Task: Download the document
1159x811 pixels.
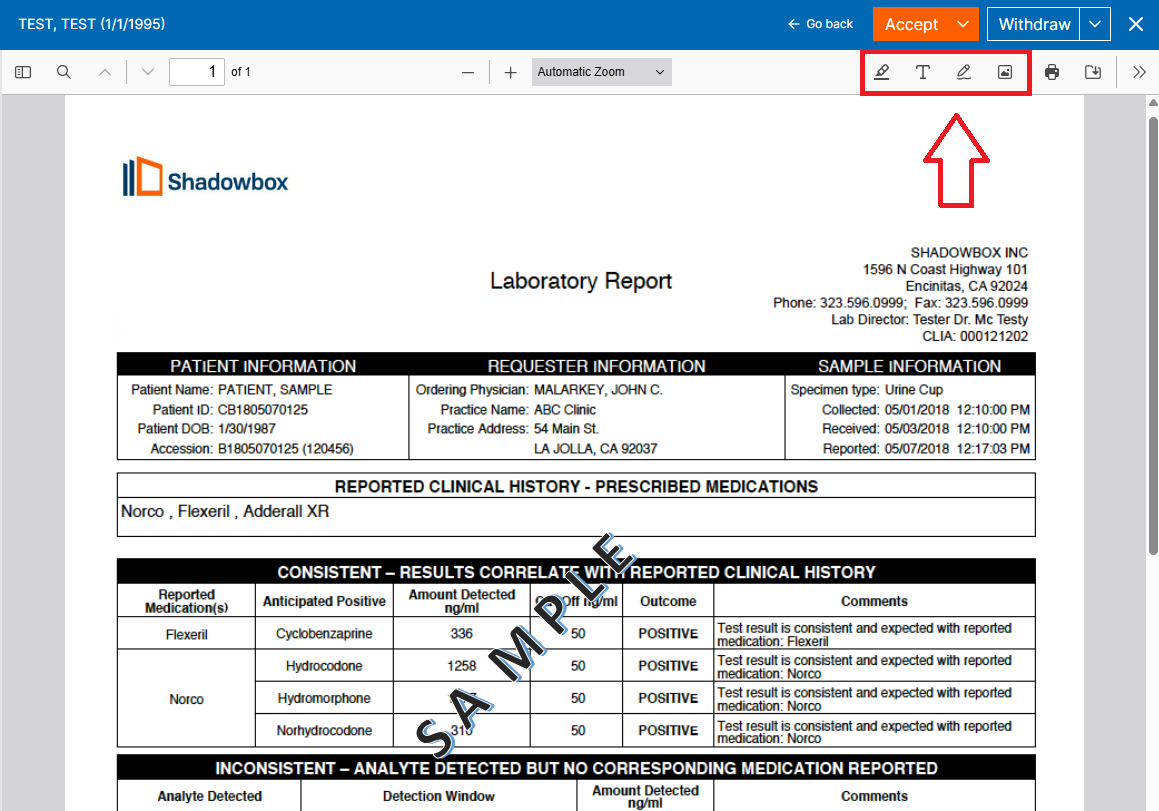Action: tap(1092, 72)
